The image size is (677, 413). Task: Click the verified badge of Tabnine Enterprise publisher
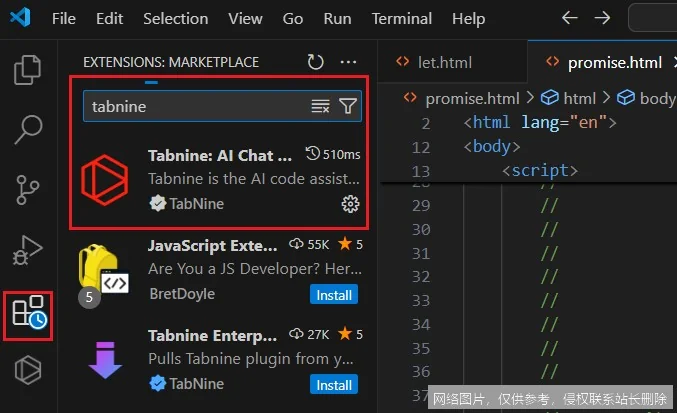[x=158, y=383]
